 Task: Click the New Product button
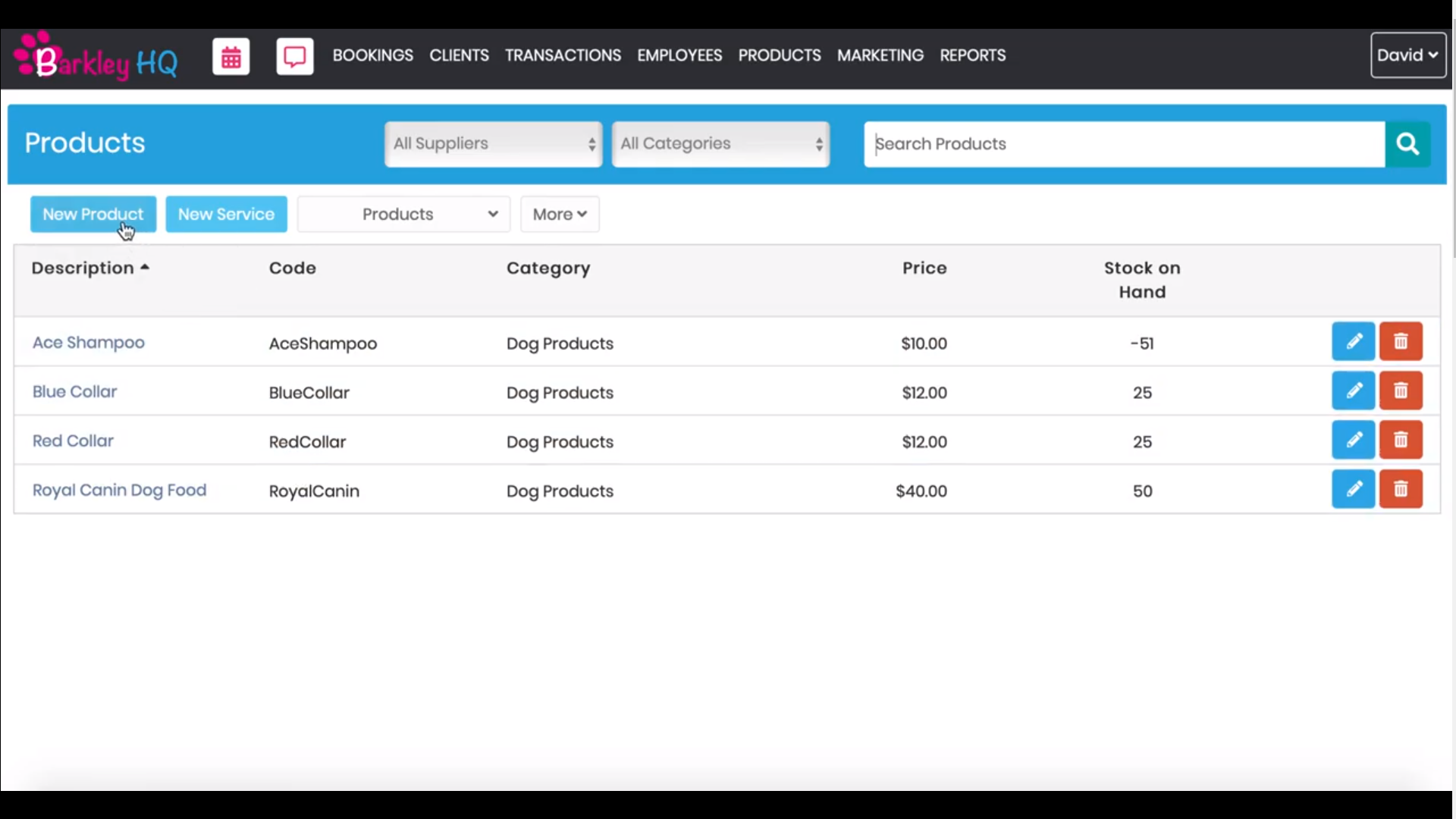[93, 214]
